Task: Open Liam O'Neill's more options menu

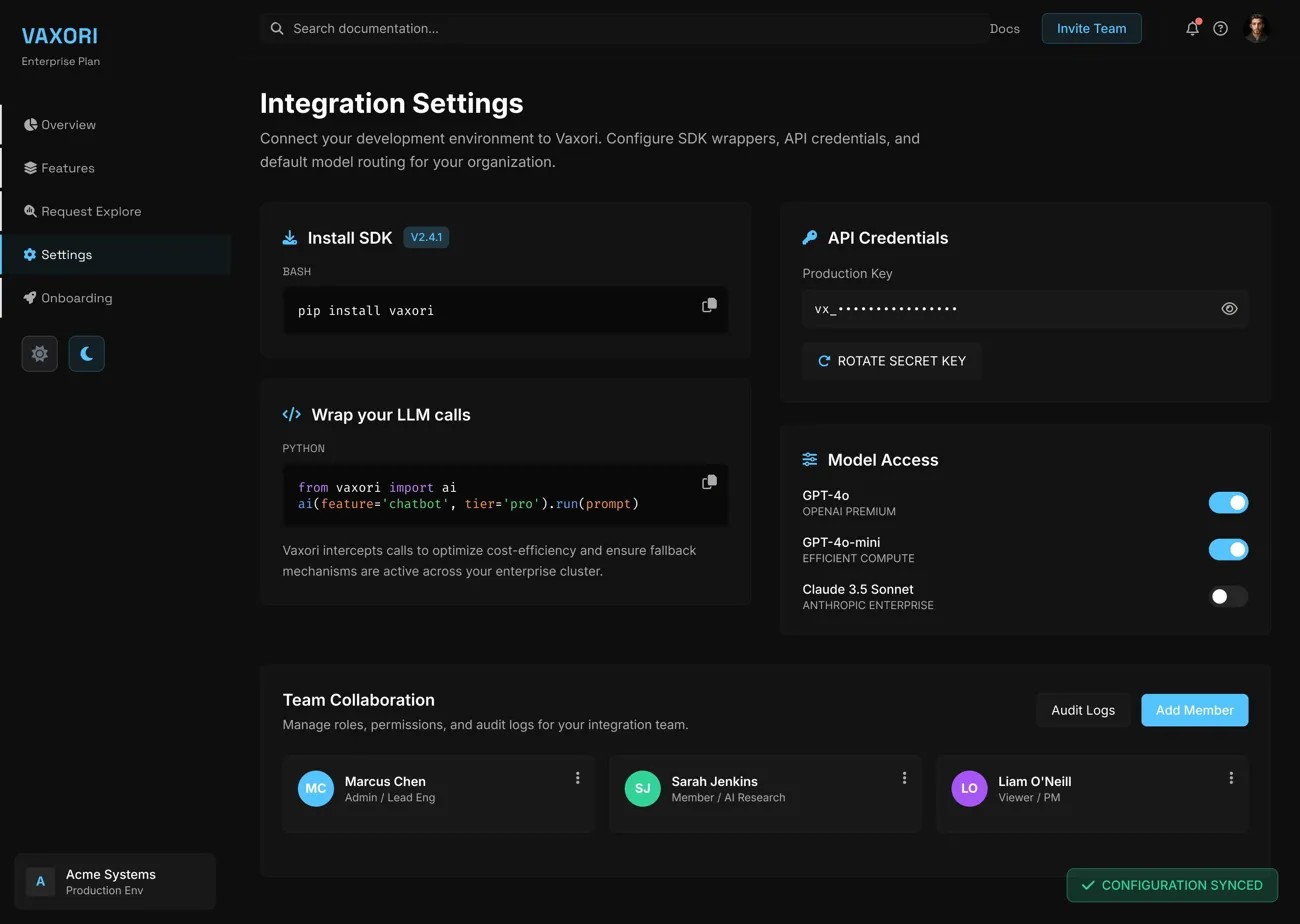Action: click(x=1231, y=778)
